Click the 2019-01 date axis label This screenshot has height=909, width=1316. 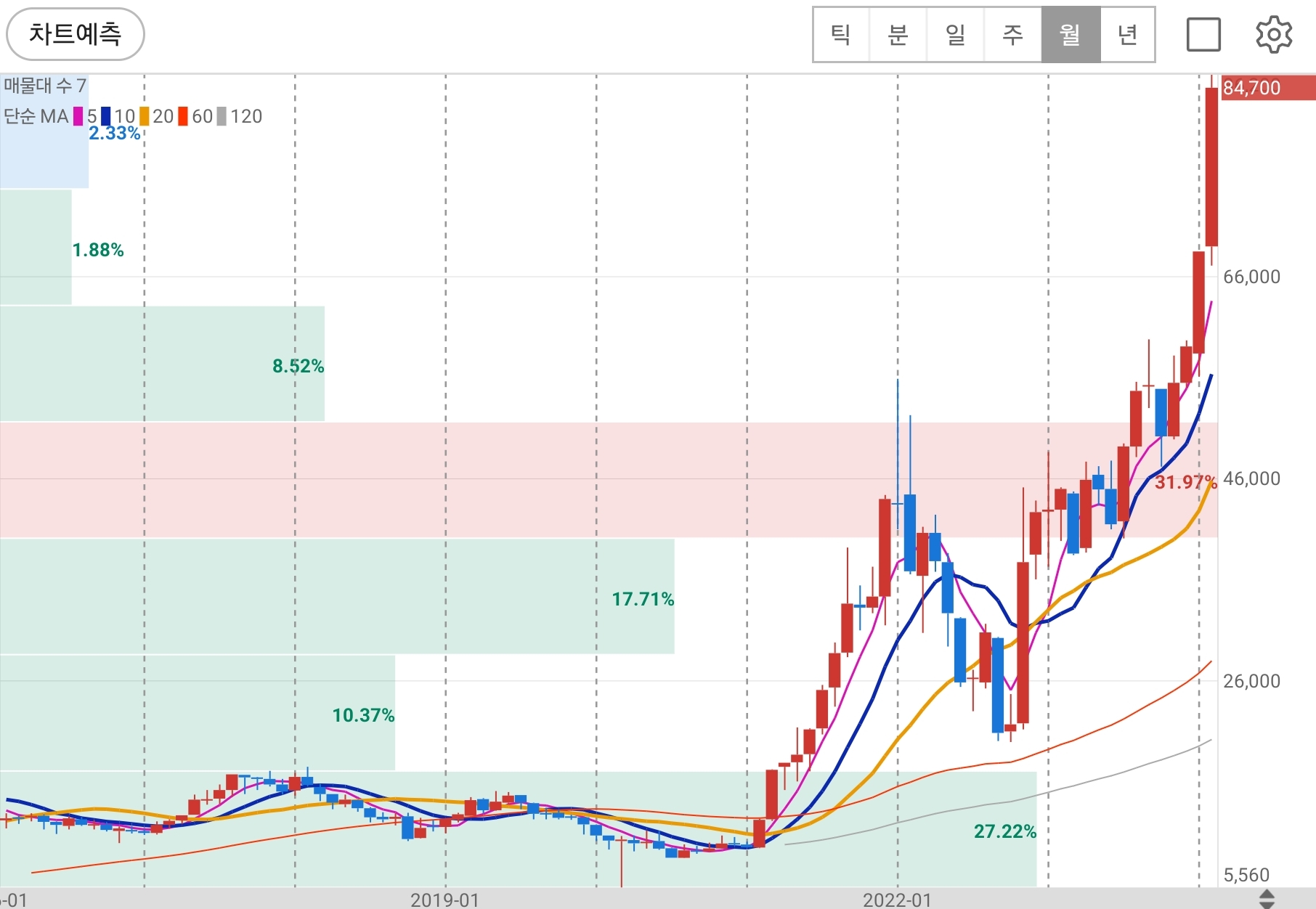click(445, 900)
